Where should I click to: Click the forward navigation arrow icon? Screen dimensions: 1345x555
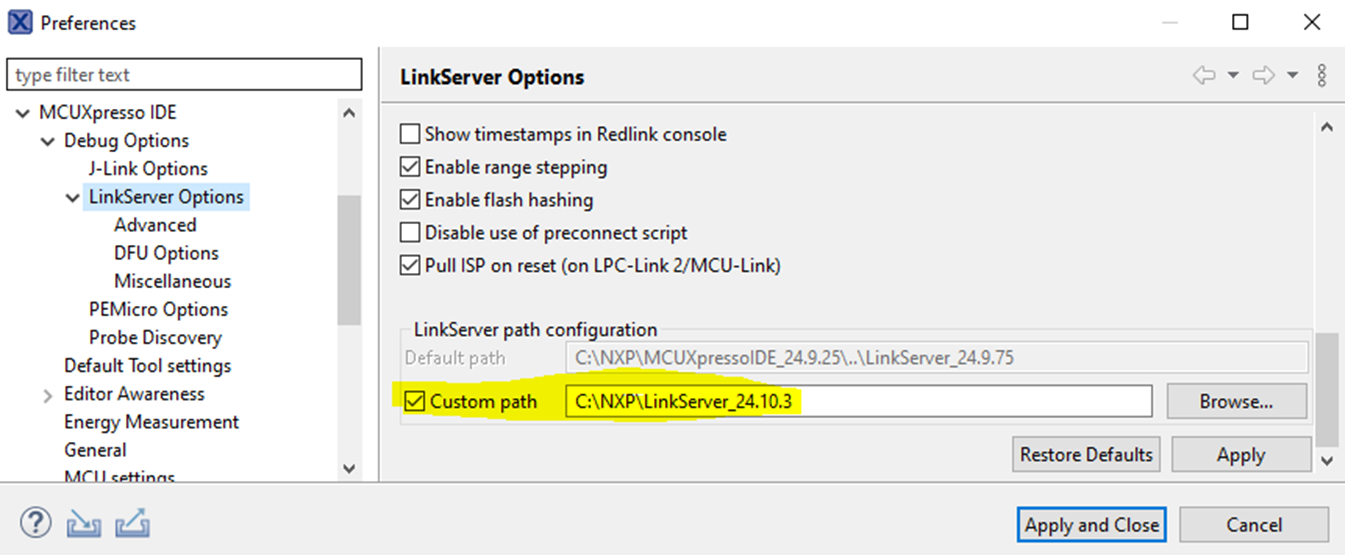click(1264, 76)
